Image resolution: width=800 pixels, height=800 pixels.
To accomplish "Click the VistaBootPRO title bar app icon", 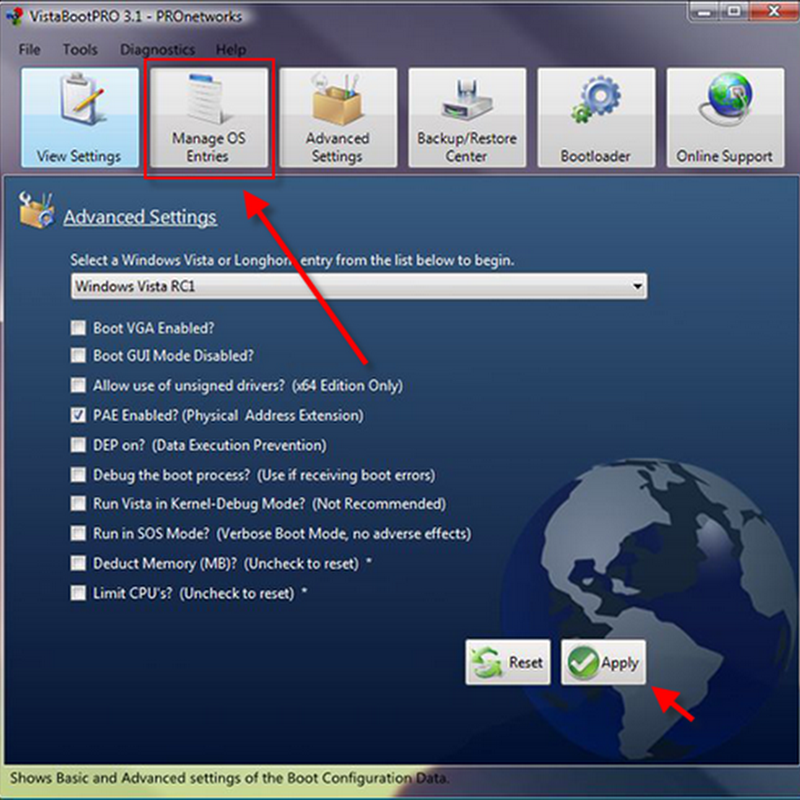I will pyautogui.click(x=14, y=16).
